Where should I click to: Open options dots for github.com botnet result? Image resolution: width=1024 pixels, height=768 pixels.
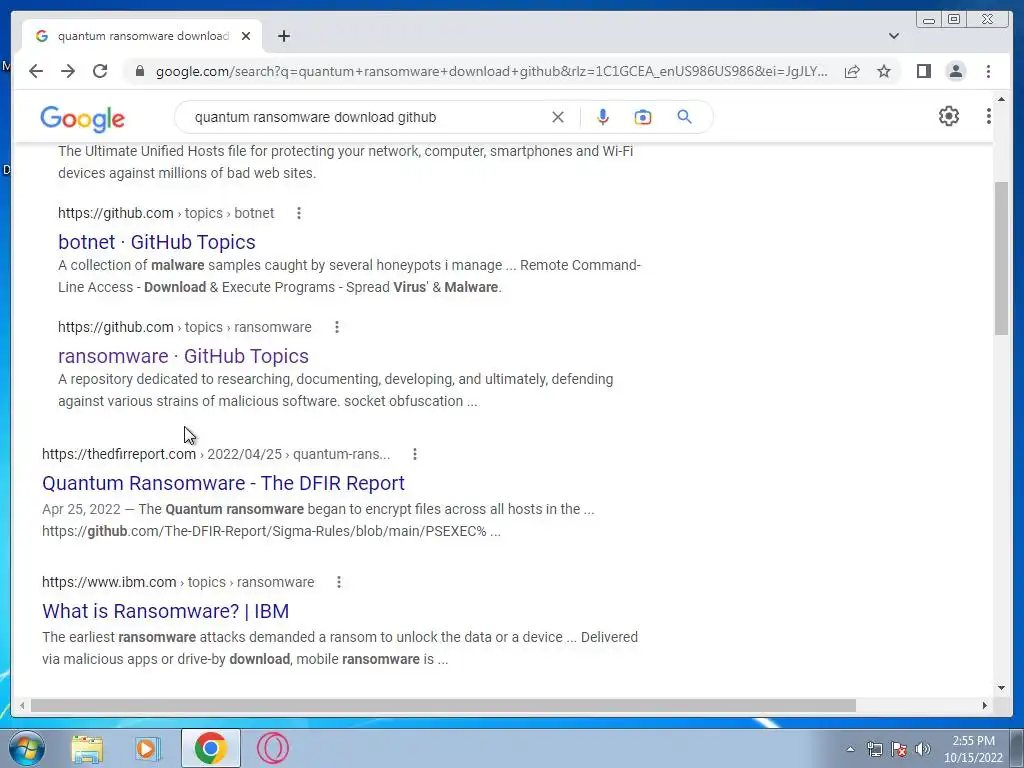click(x=298, y=213)
